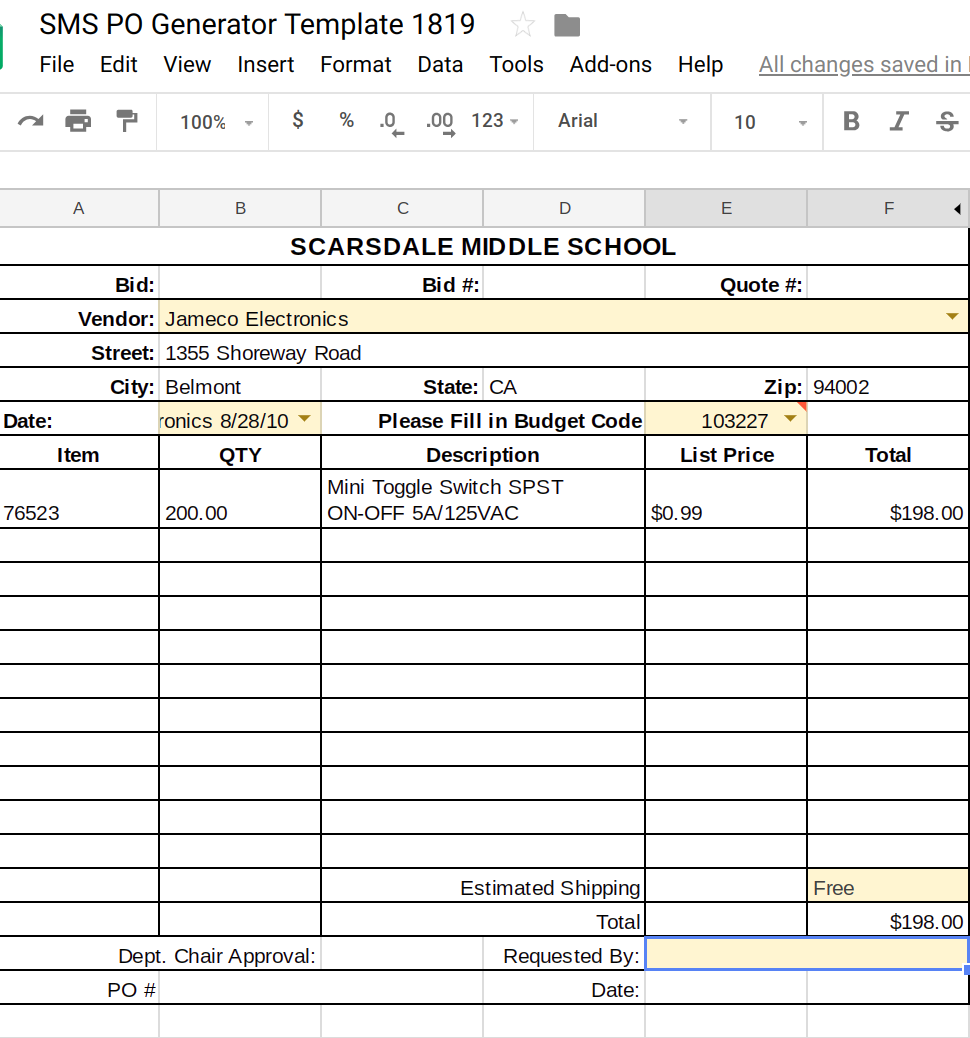This screenshot has width=970, height=1038.
Task: Click the Requested By input cell
Action: [x=806, y=954]
